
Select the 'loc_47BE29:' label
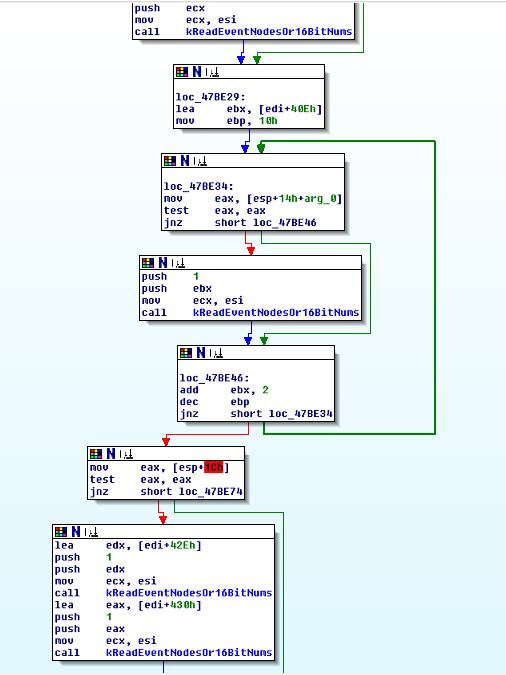210,97
